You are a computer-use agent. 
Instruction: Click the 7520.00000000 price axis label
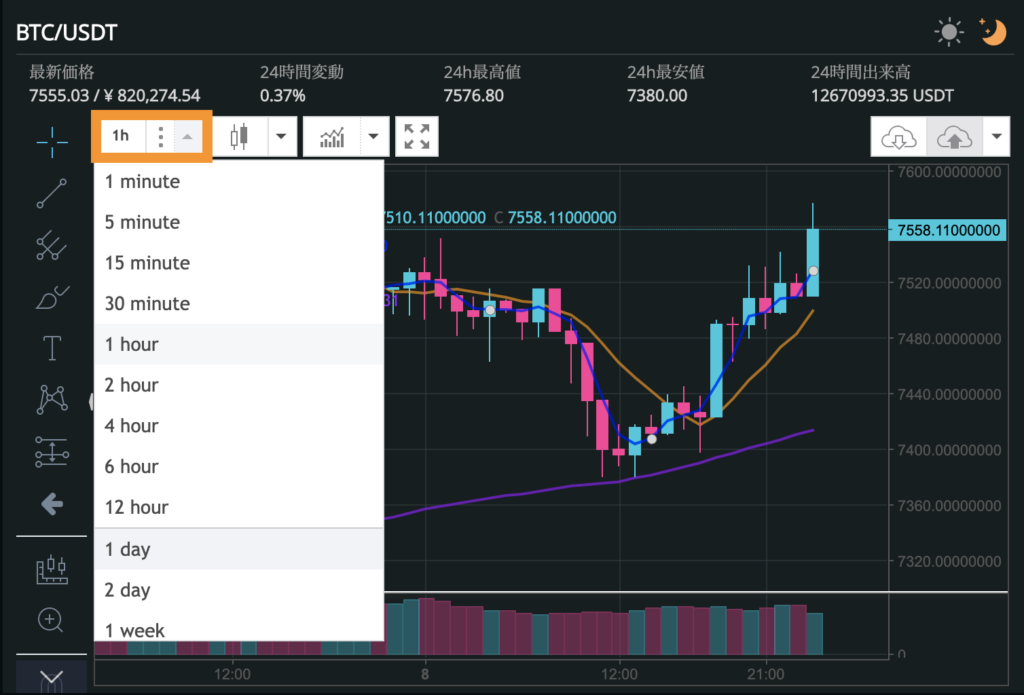[949, 283]
